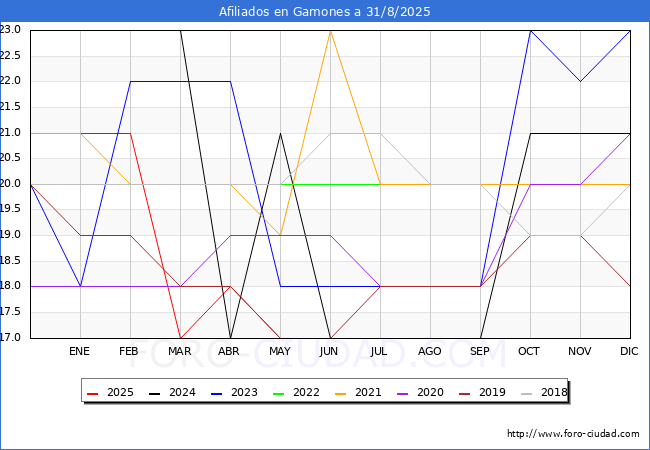The image size is (650, 450).
Task: Click the blue 2023 legend swatch
Action: [x=216, y=393]
